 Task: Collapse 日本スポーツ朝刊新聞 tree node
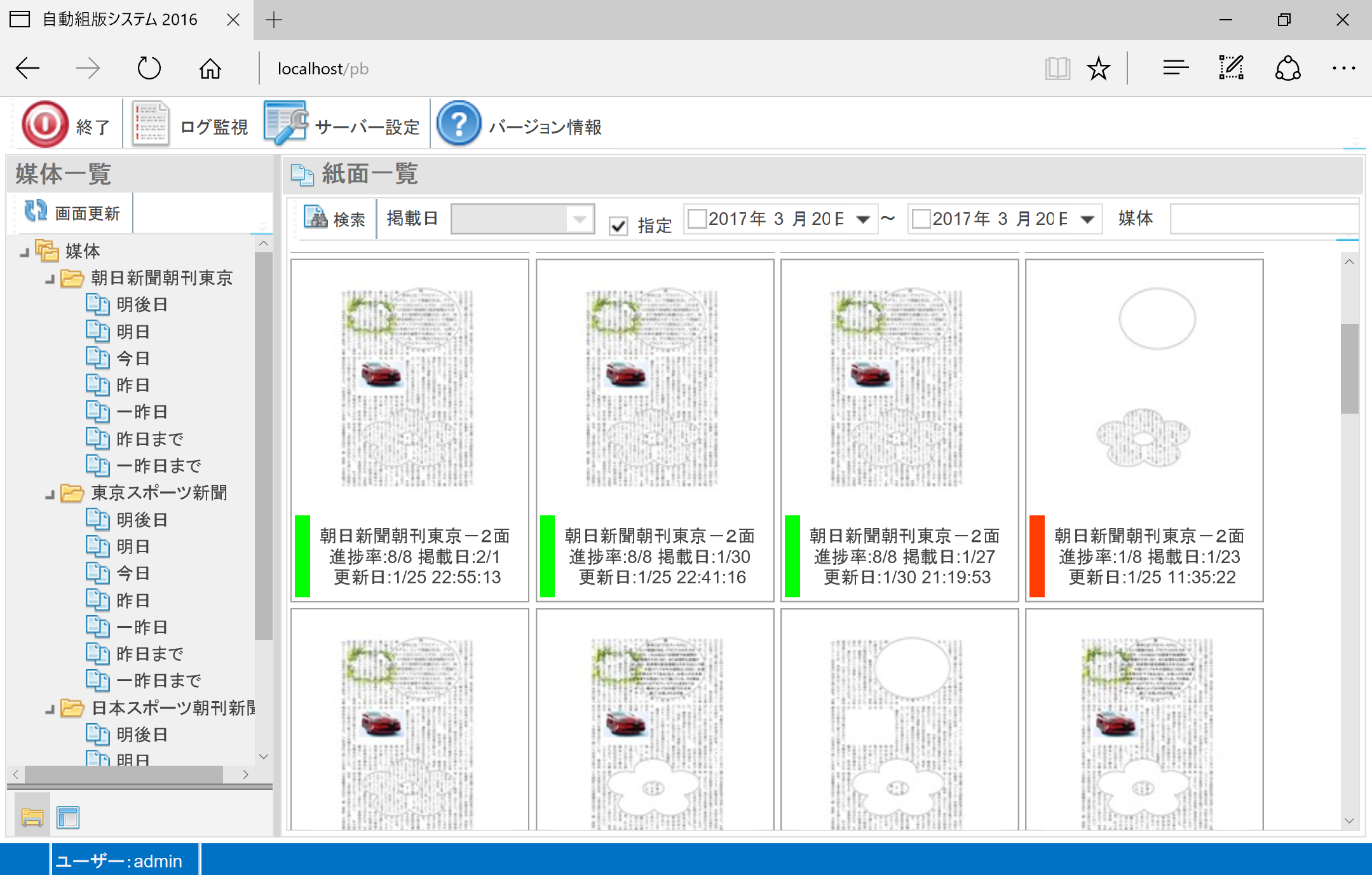click(x=50, y=709)
